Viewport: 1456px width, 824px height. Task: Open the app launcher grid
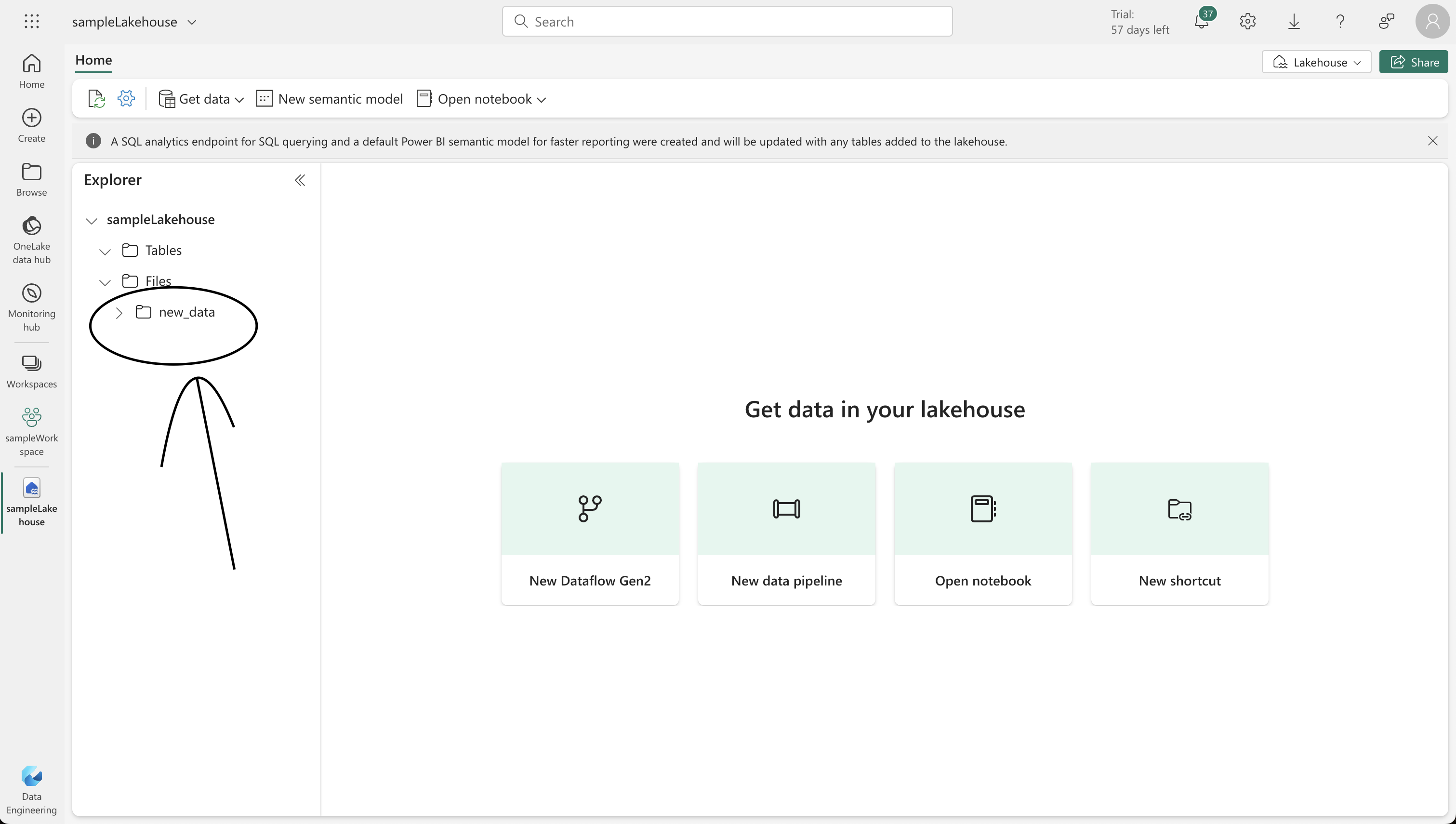[x=32, y=22]
